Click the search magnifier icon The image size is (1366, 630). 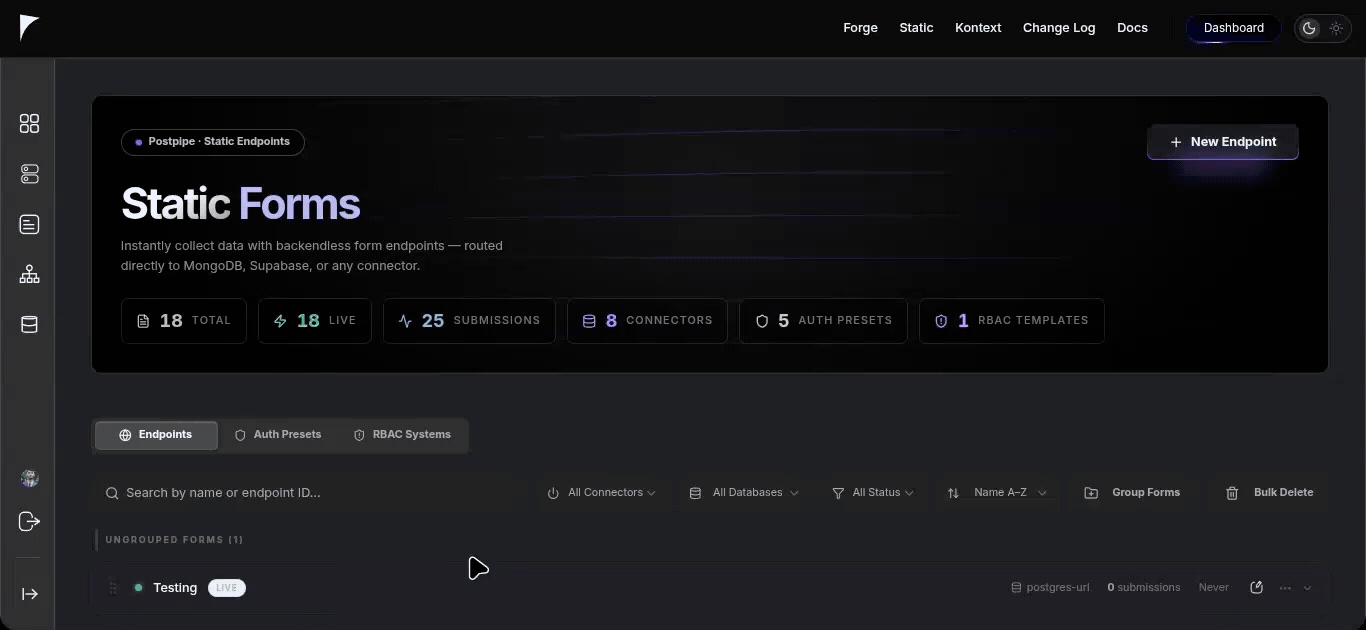112,493
